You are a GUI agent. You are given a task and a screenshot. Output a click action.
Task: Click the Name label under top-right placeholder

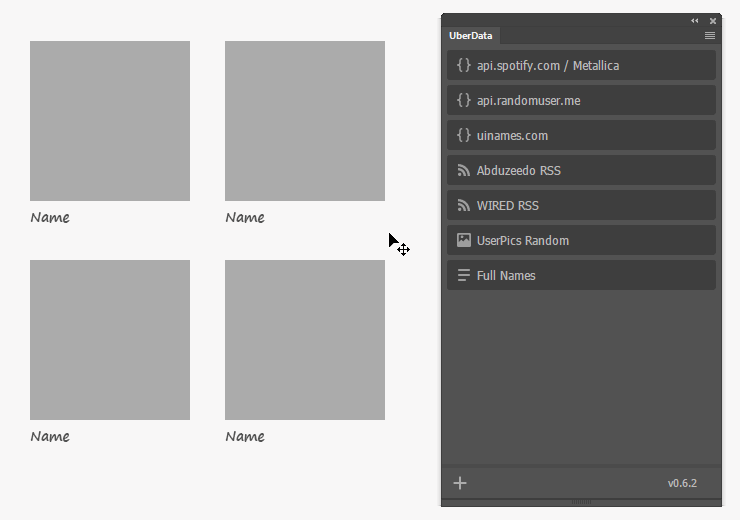(x=245, y=217)
